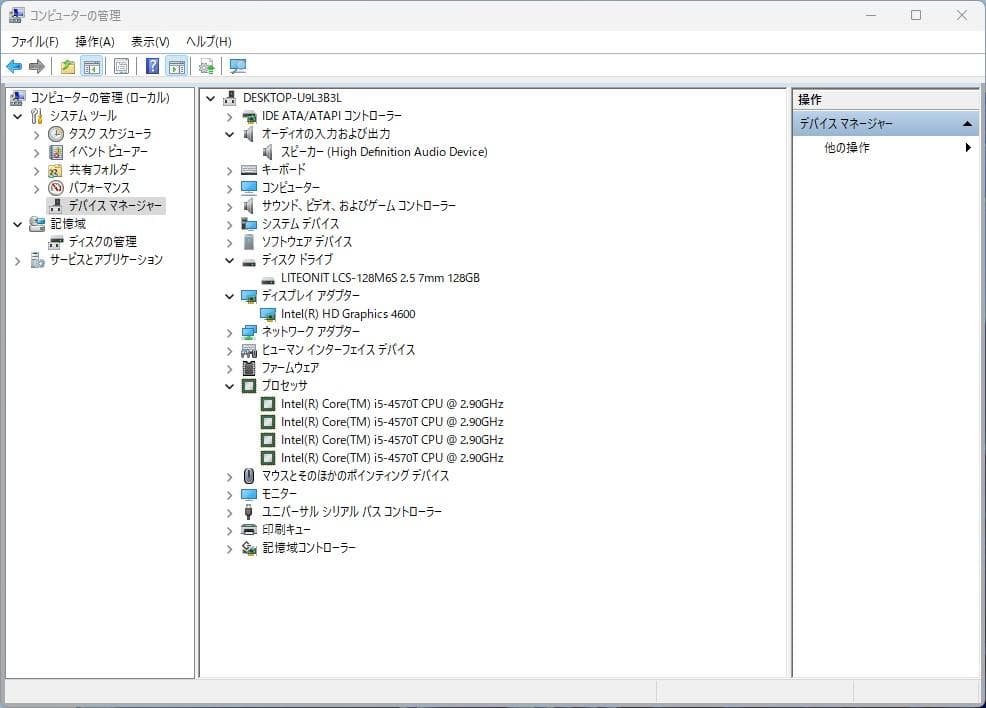
Task: Expand the キーボード category
Action: (x=230, y=169)
